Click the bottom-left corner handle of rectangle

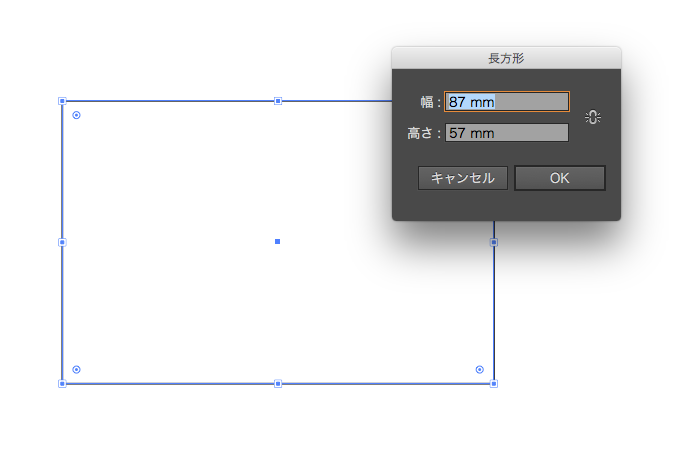[x=62, y=384]
